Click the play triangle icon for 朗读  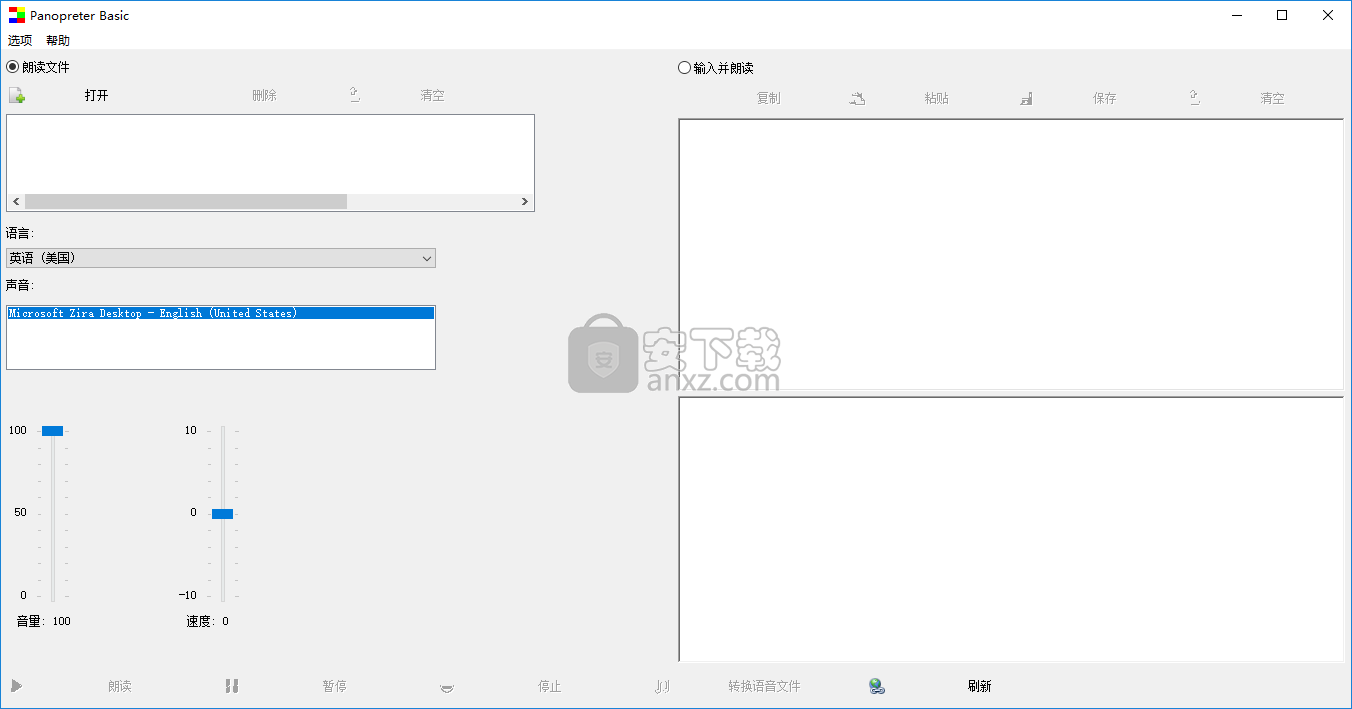16,686
